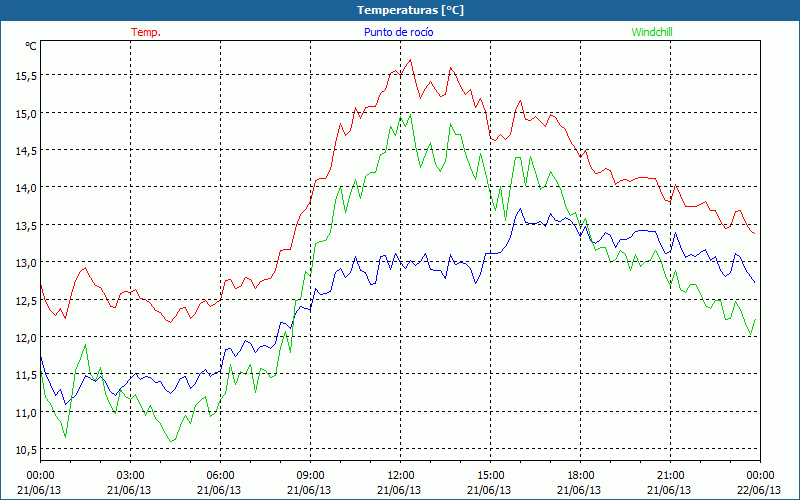800x500 pixels.
Task: Click the "°C" unit label on the y-axis
Action: click(31, 46)
